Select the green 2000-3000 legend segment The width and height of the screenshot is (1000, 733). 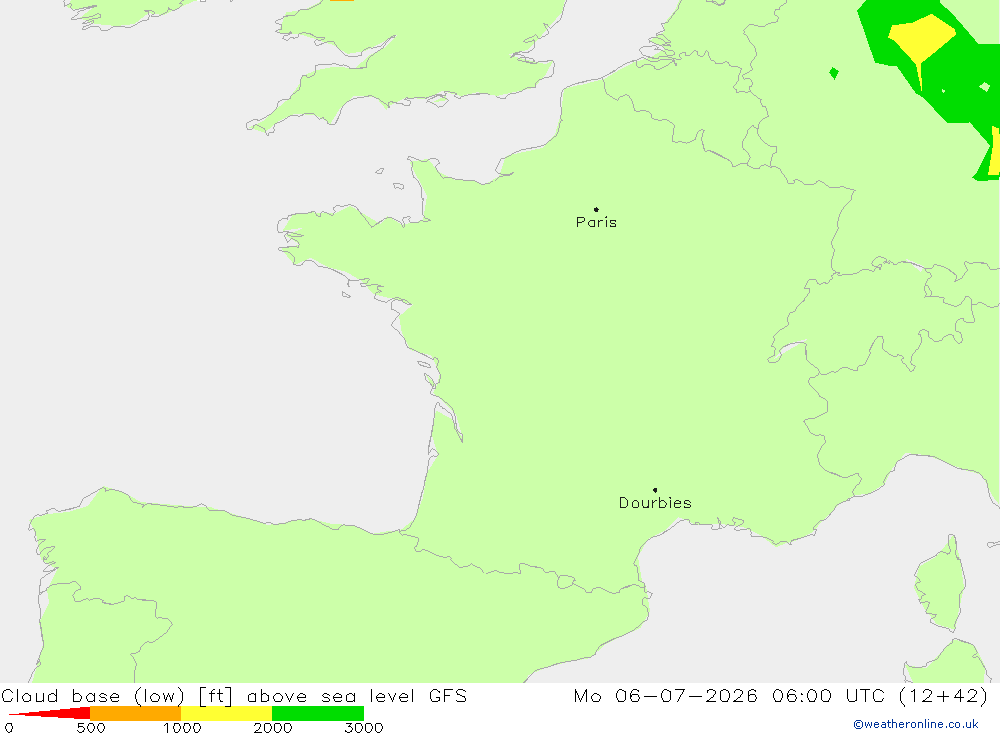(x=318, y=713)
